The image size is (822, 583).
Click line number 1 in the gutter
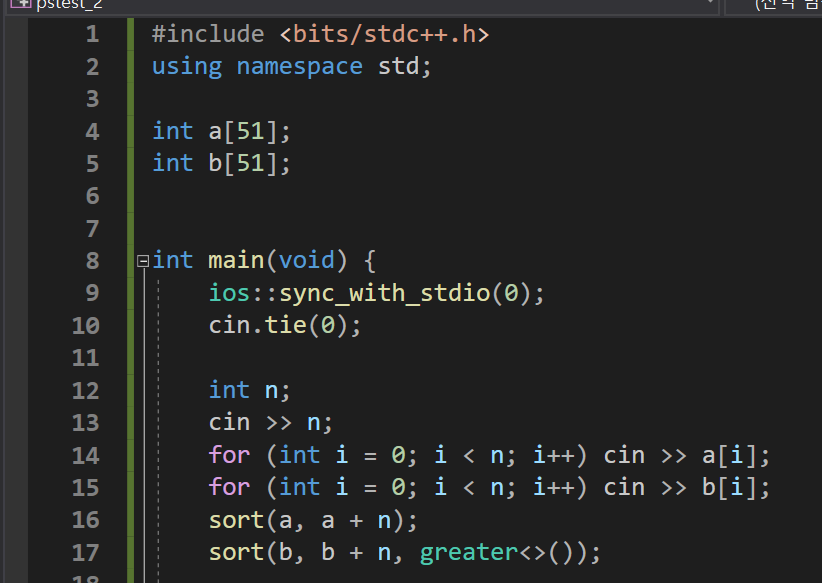click(93, 35)
